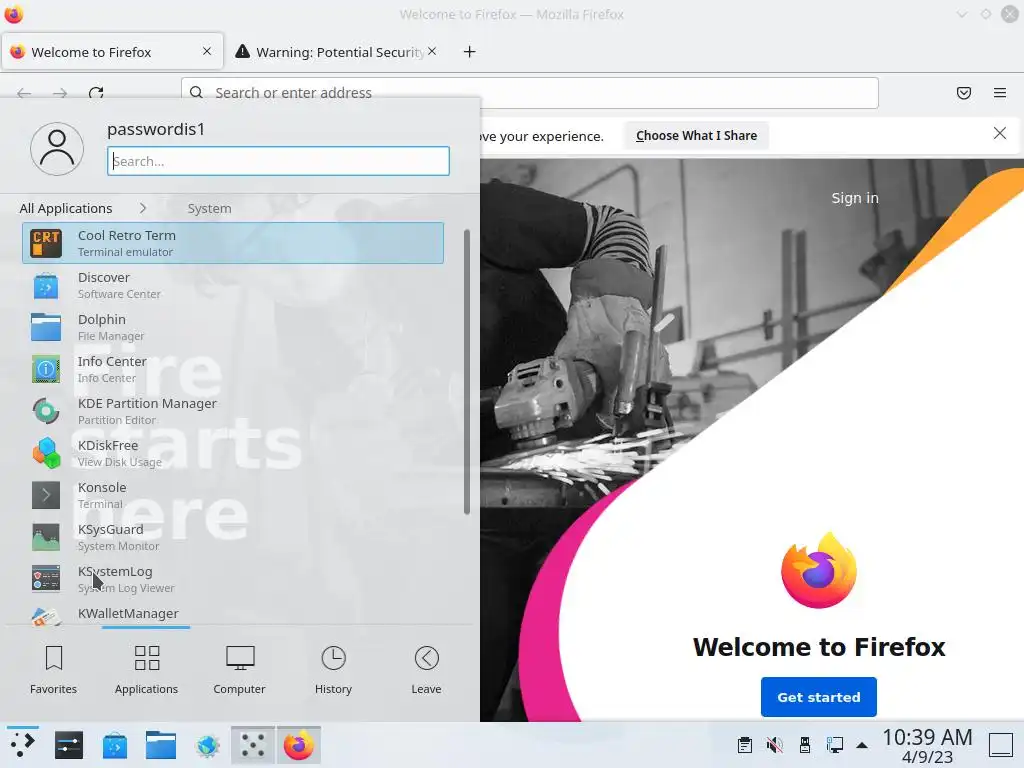1024x768 pixels.
Task: Click the System breadcrumb label
Action: (209, 208)
